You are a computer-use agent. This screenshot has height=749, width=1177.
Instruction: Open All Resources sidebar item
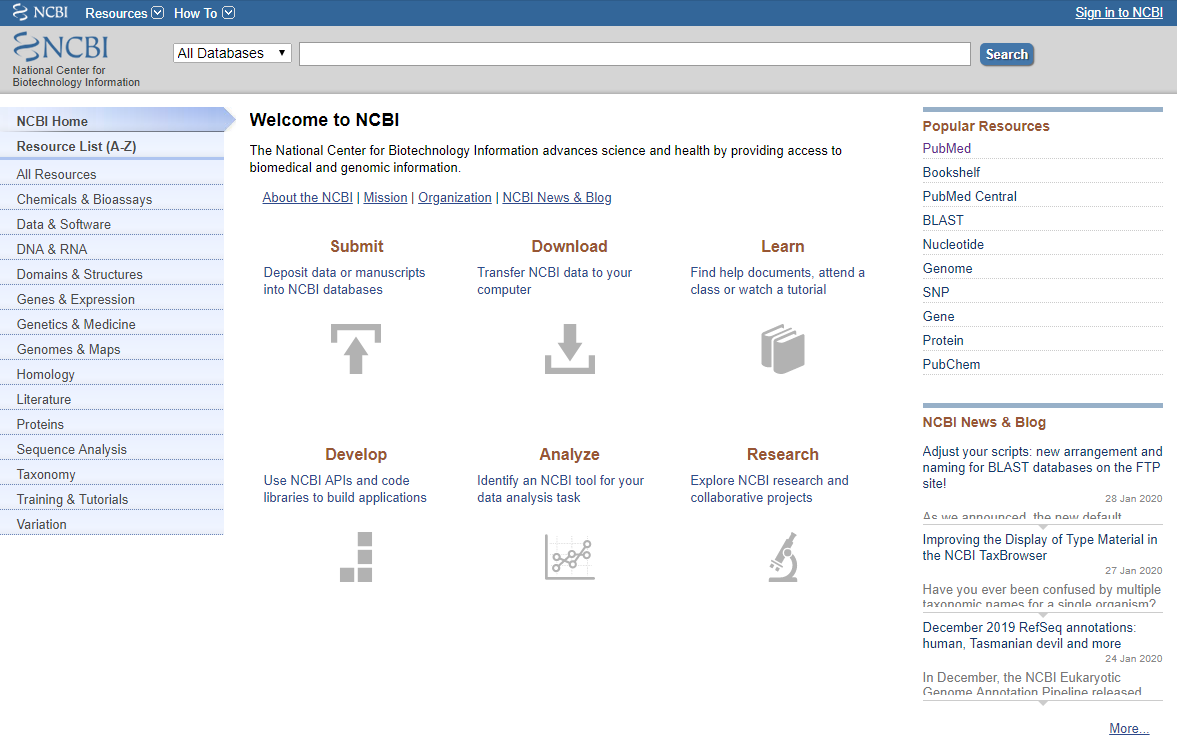coord(112,174)
